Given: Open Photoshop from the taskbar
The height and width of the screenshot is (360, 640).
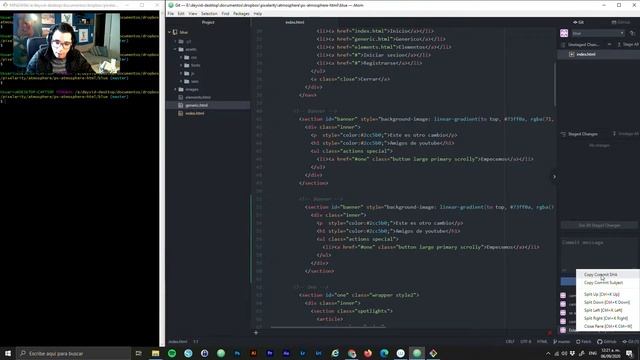Looking at the screenshot, I should coord(237,353).
